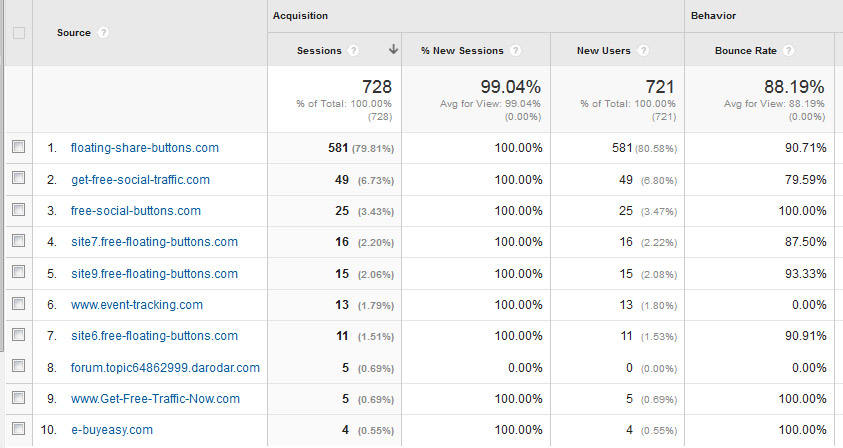Sort table by Bounce Rate column
Screen dimensions: 843x448
[747, 50]
